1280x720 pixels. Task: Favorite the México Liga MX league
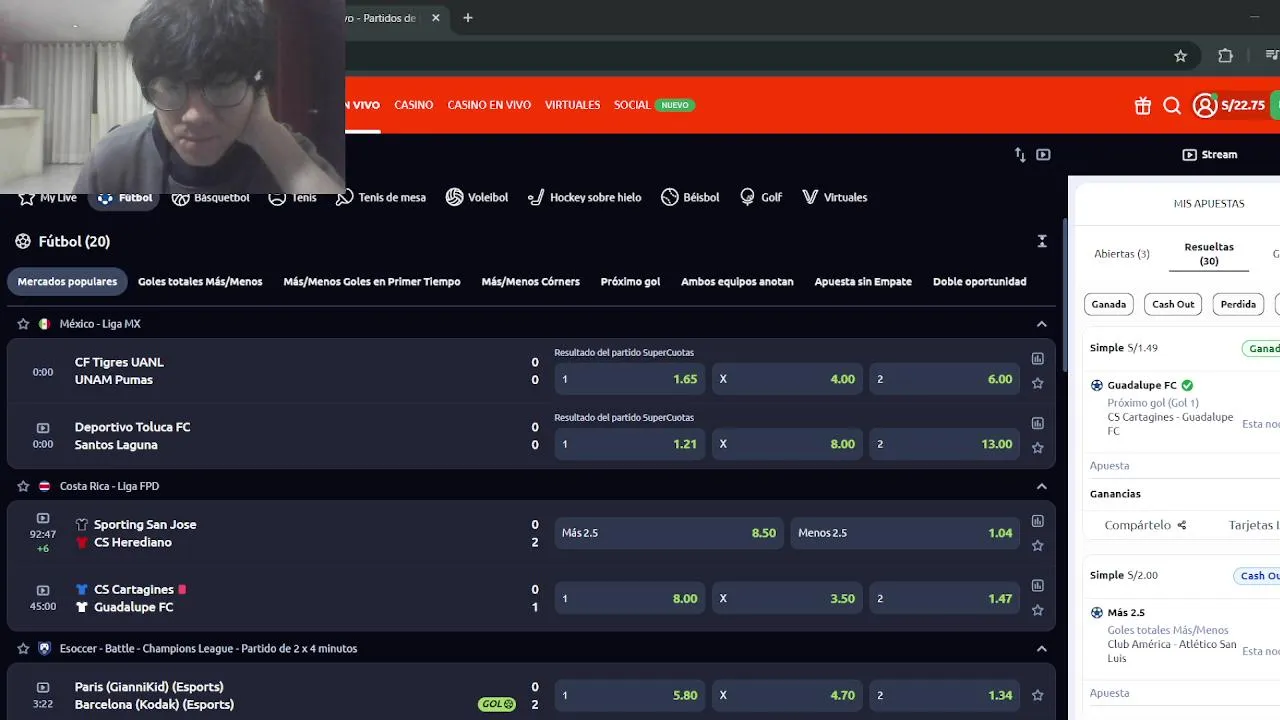[23, 324]
